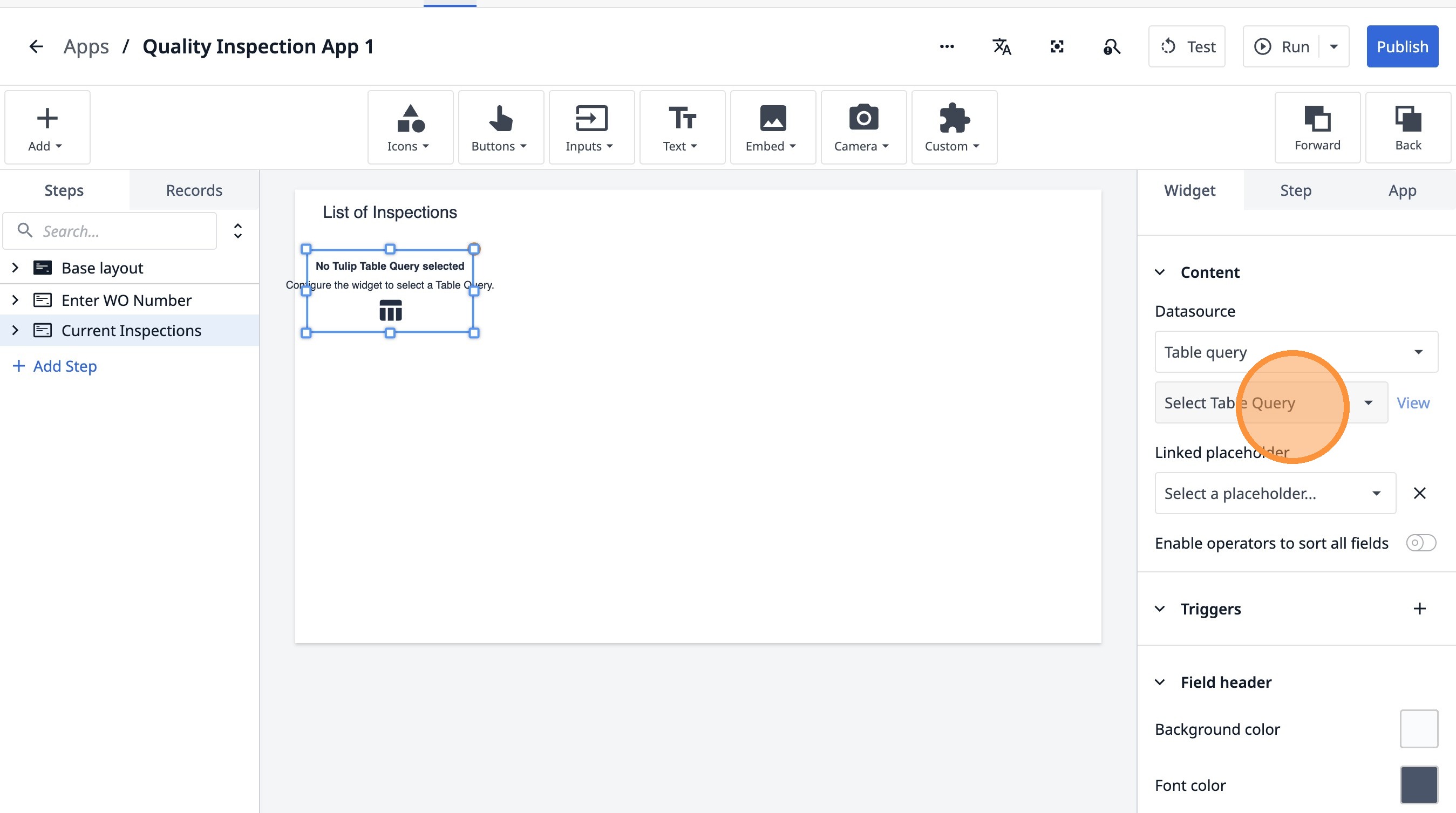The image size is (1456, 813).
Task: Open the Buttons widget menu
Action: pyautogui.click(x=500, y=128)
